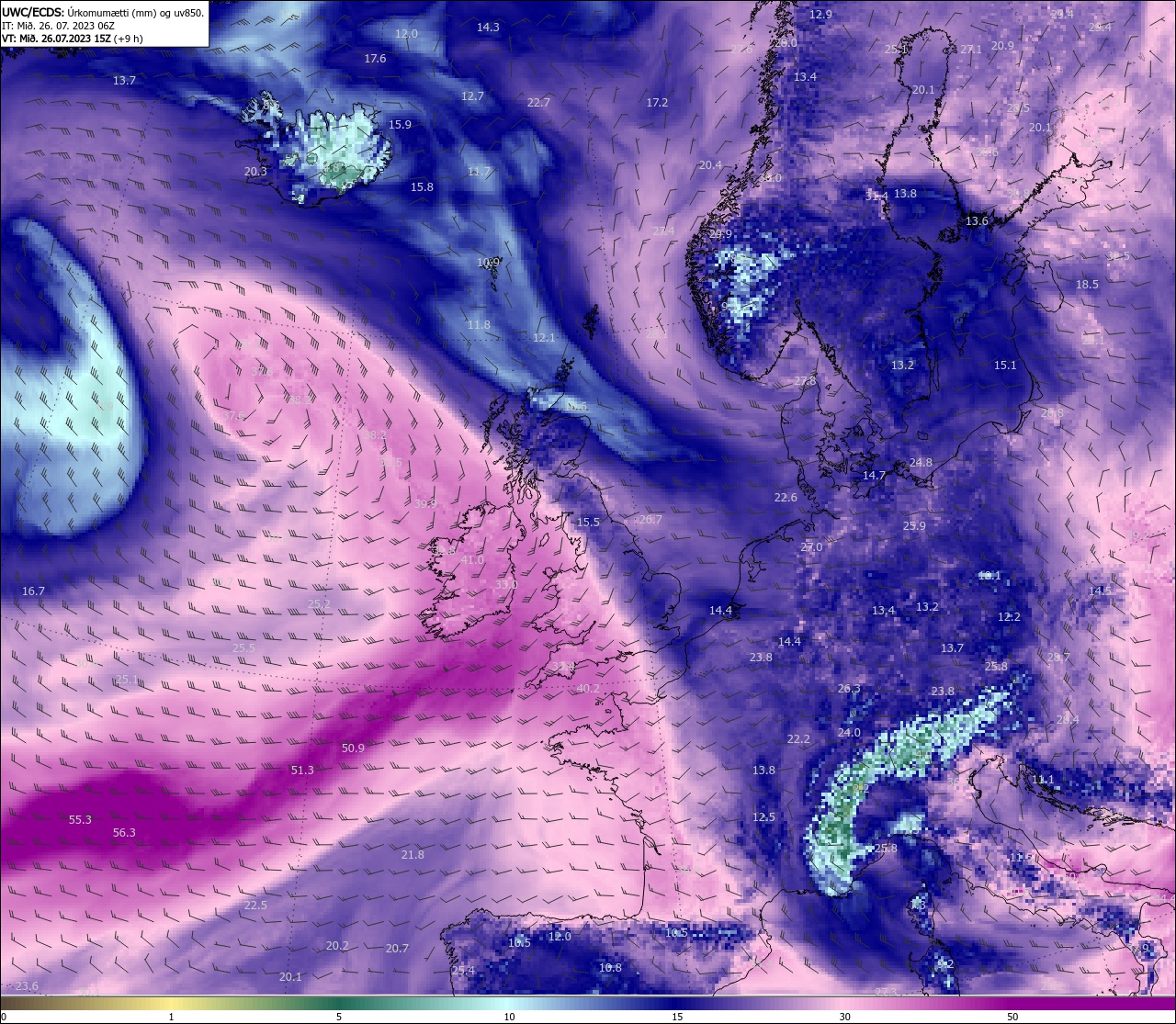Click the 30 tick on the colour scale
The width and height of the screenshot is (1176, 1024).
pos(844,1017)
